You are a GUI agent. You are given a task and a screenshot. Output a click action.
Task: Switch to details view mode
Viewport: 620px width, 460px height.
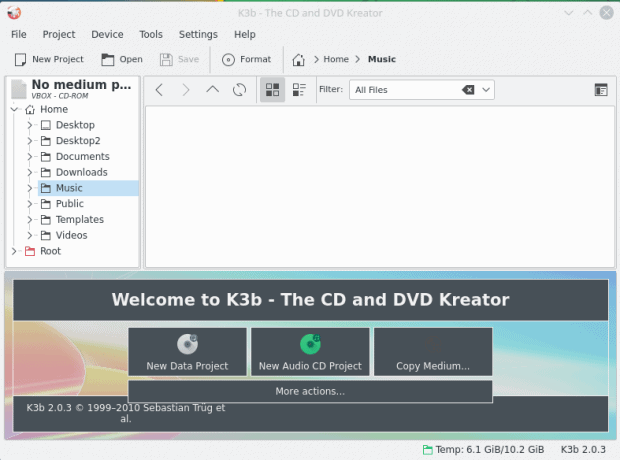[x=299, y=90]
